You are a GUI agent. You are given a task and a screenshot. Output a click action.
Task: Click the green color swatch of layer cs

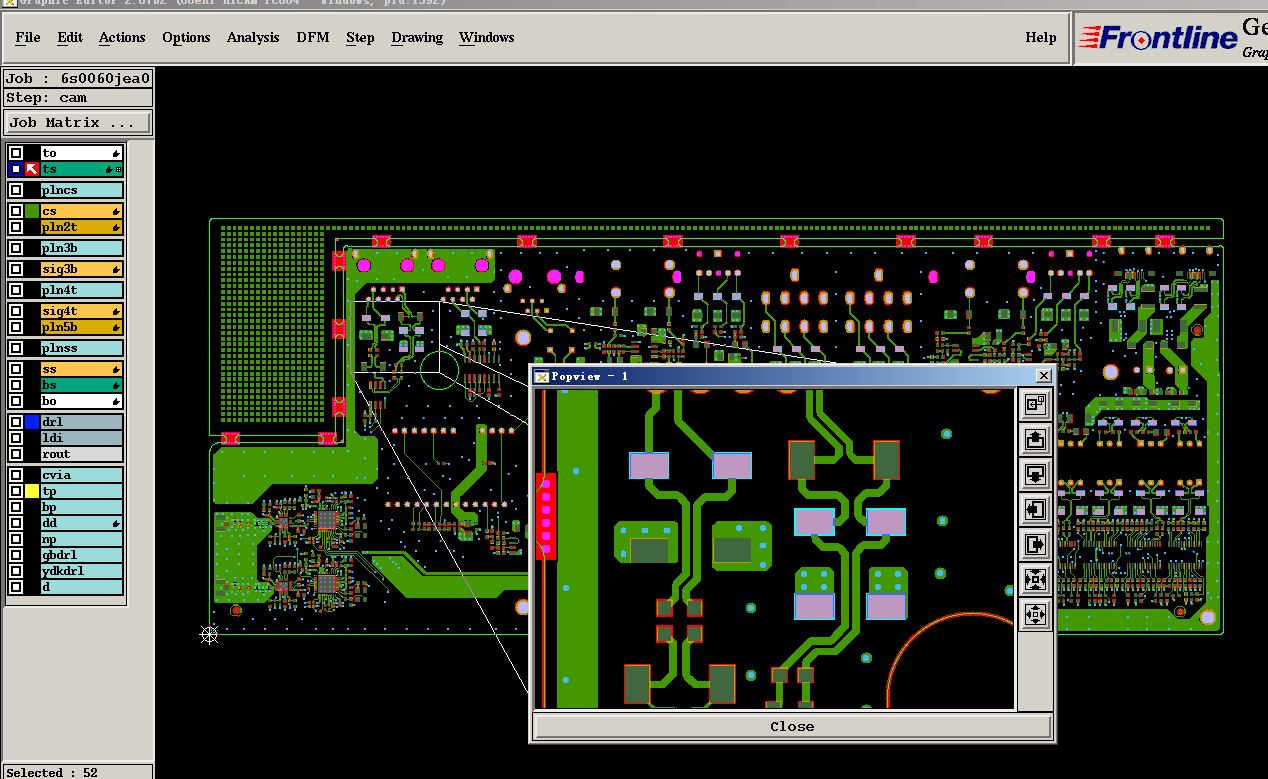pyautogui.click(x=32, y=211)
